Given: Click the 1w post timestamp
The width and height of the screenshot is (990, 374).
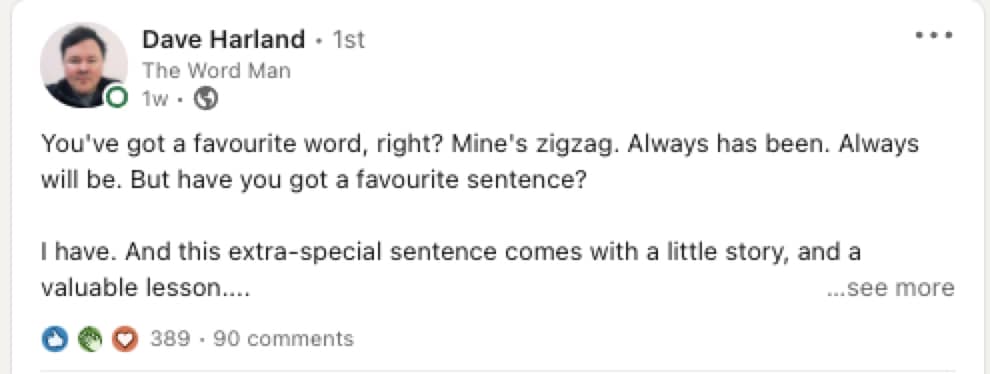Looking at the screenshot, I should tap(155, 99).
